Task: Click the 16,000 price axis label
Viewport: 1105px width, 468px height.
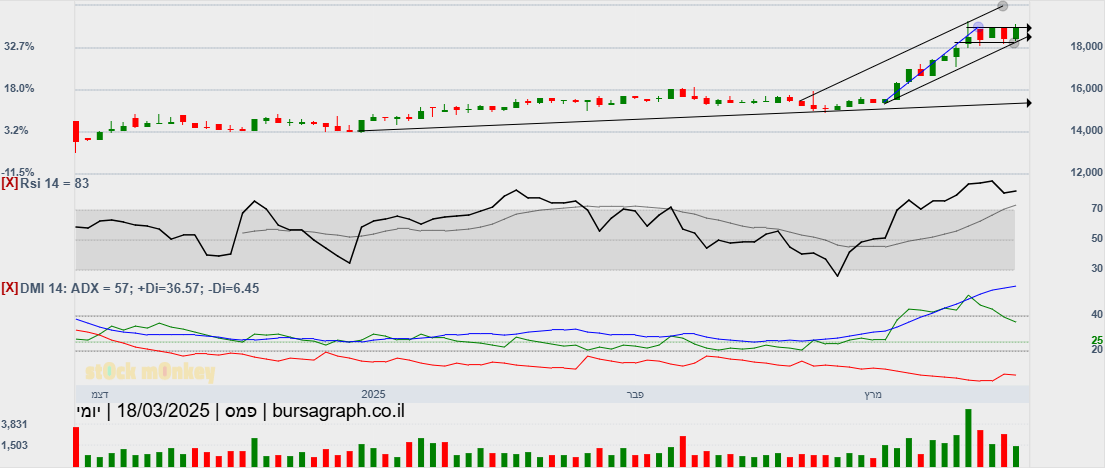Action: click(x=1086, y=89)
